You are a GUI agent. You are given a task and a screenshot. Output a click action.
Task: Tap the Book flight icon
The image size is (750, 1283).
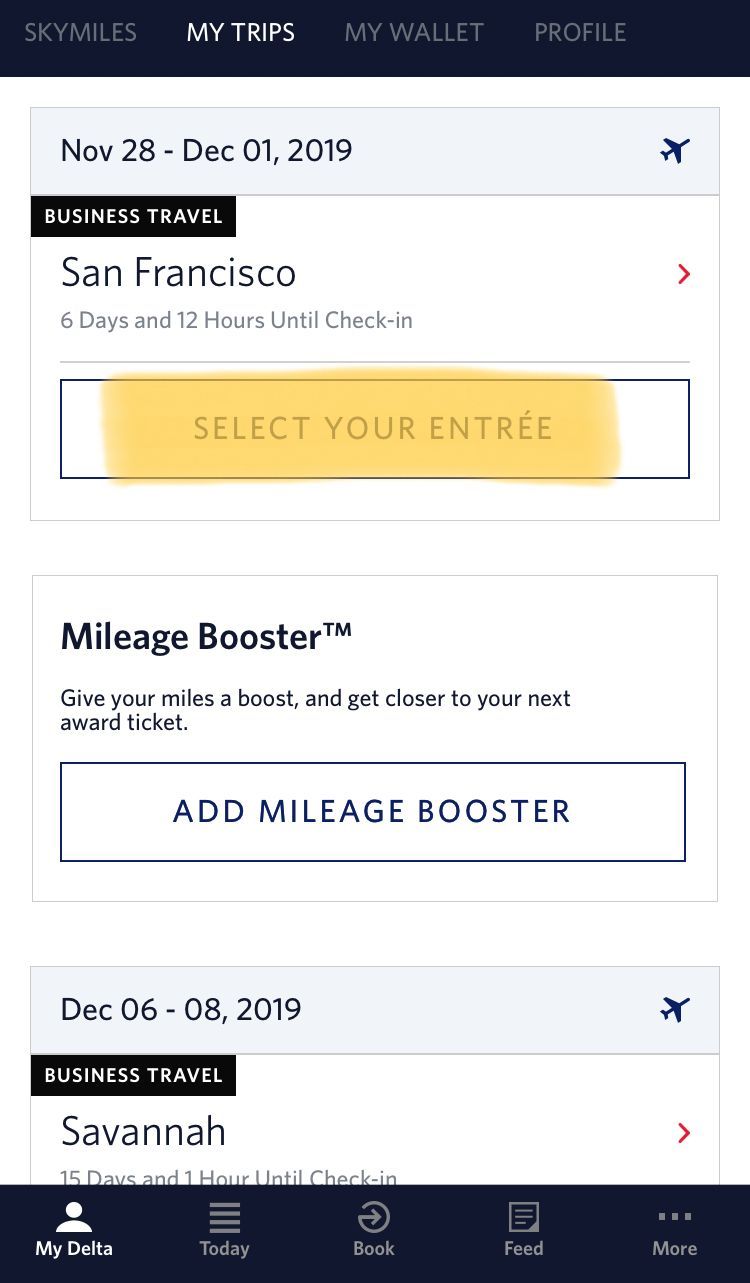[374, 1217]
